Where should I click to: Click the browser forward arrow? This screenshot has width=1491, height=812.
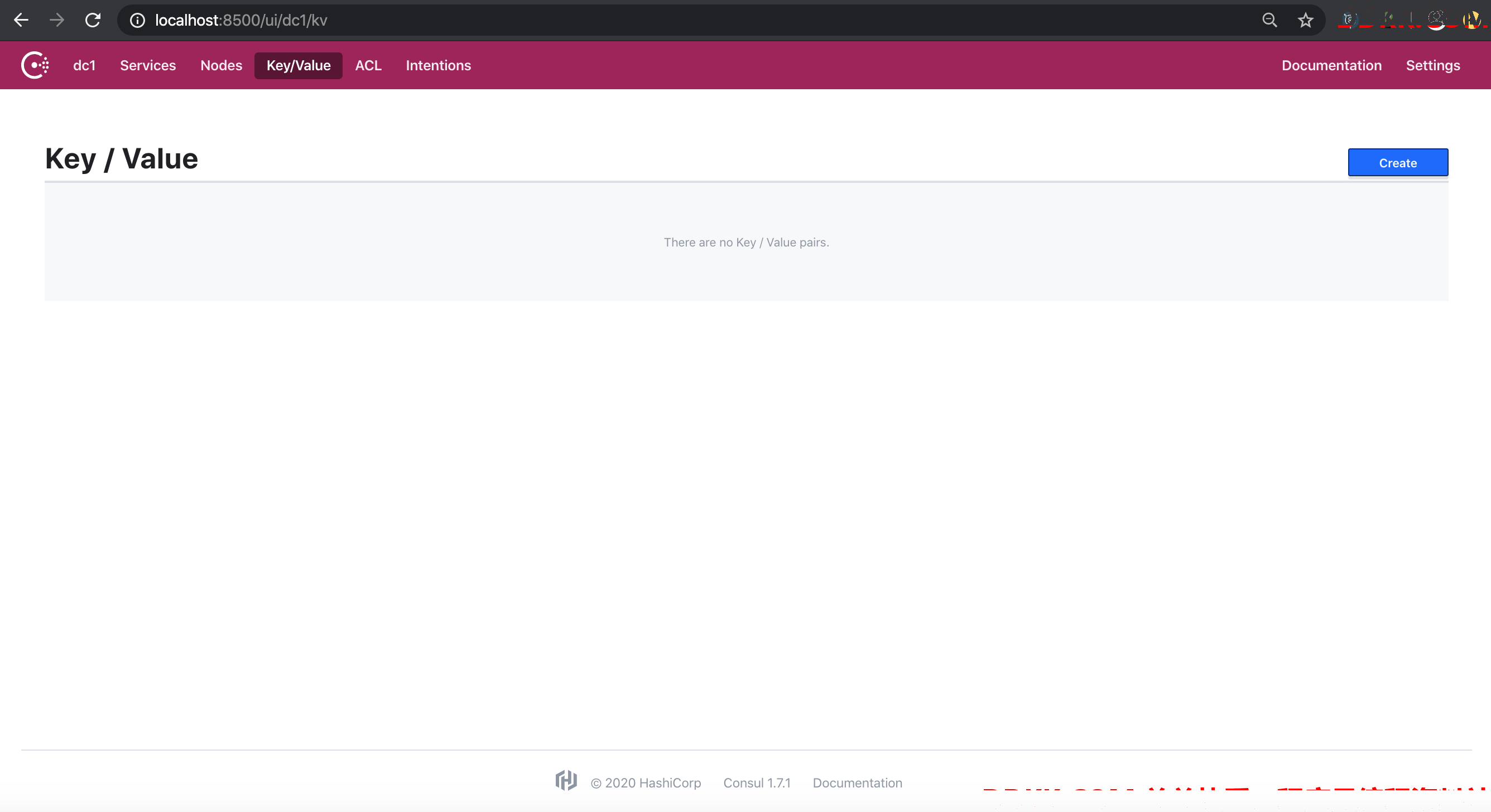[x=57, y=20]
